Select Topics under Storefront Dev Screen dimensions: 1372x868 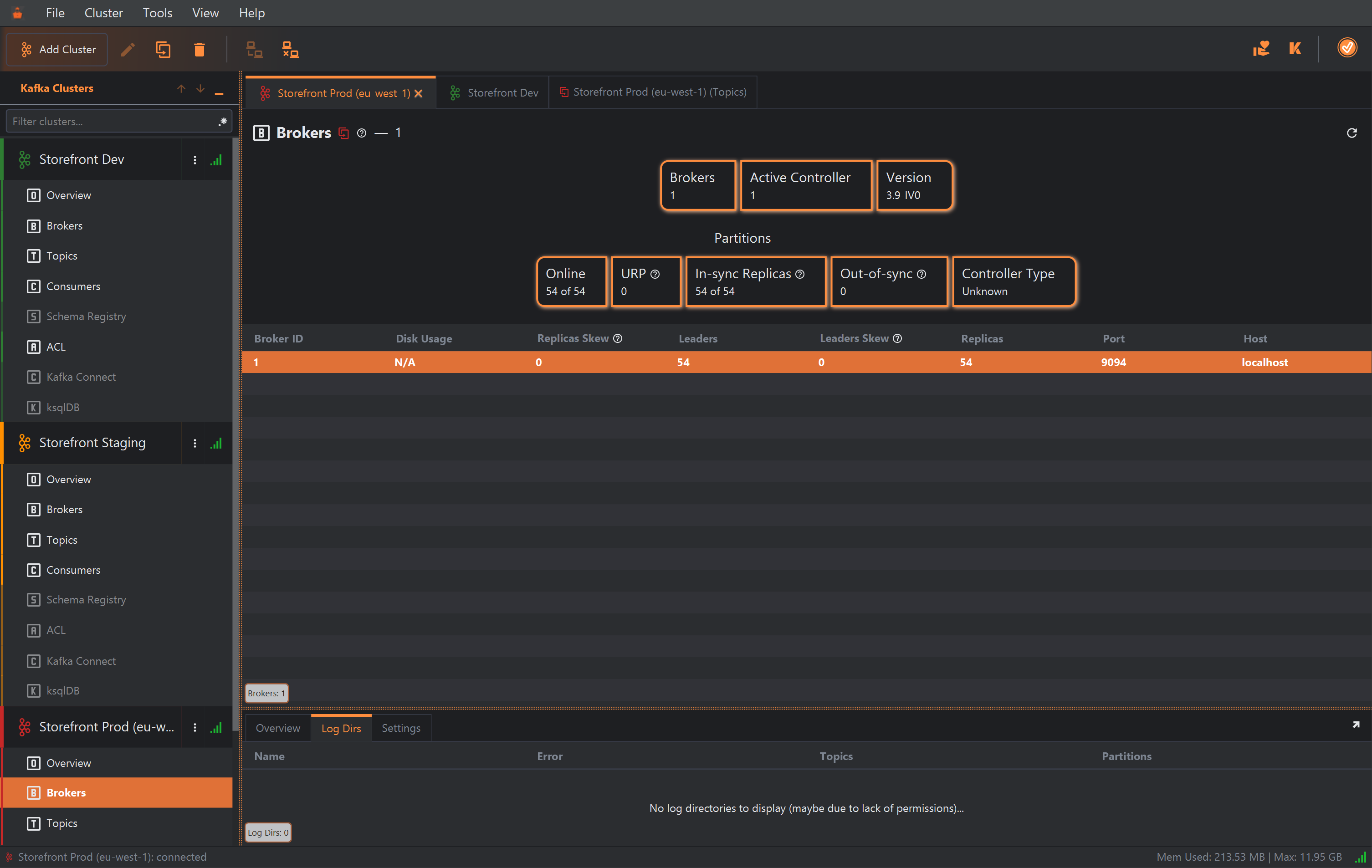(x=117, y=256)
